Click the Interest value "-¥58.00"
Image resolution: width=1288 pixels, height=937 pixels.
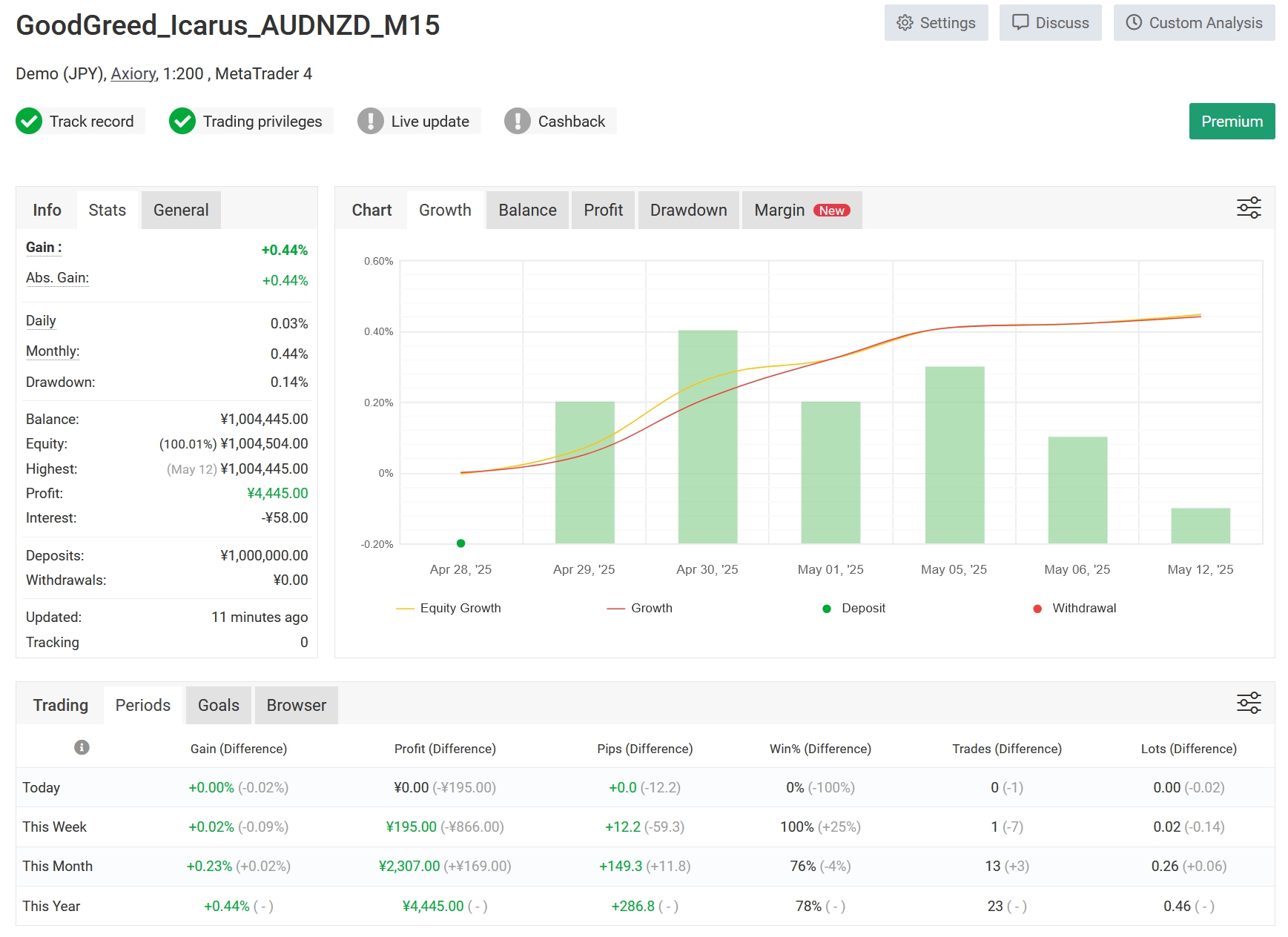(285, 518)
